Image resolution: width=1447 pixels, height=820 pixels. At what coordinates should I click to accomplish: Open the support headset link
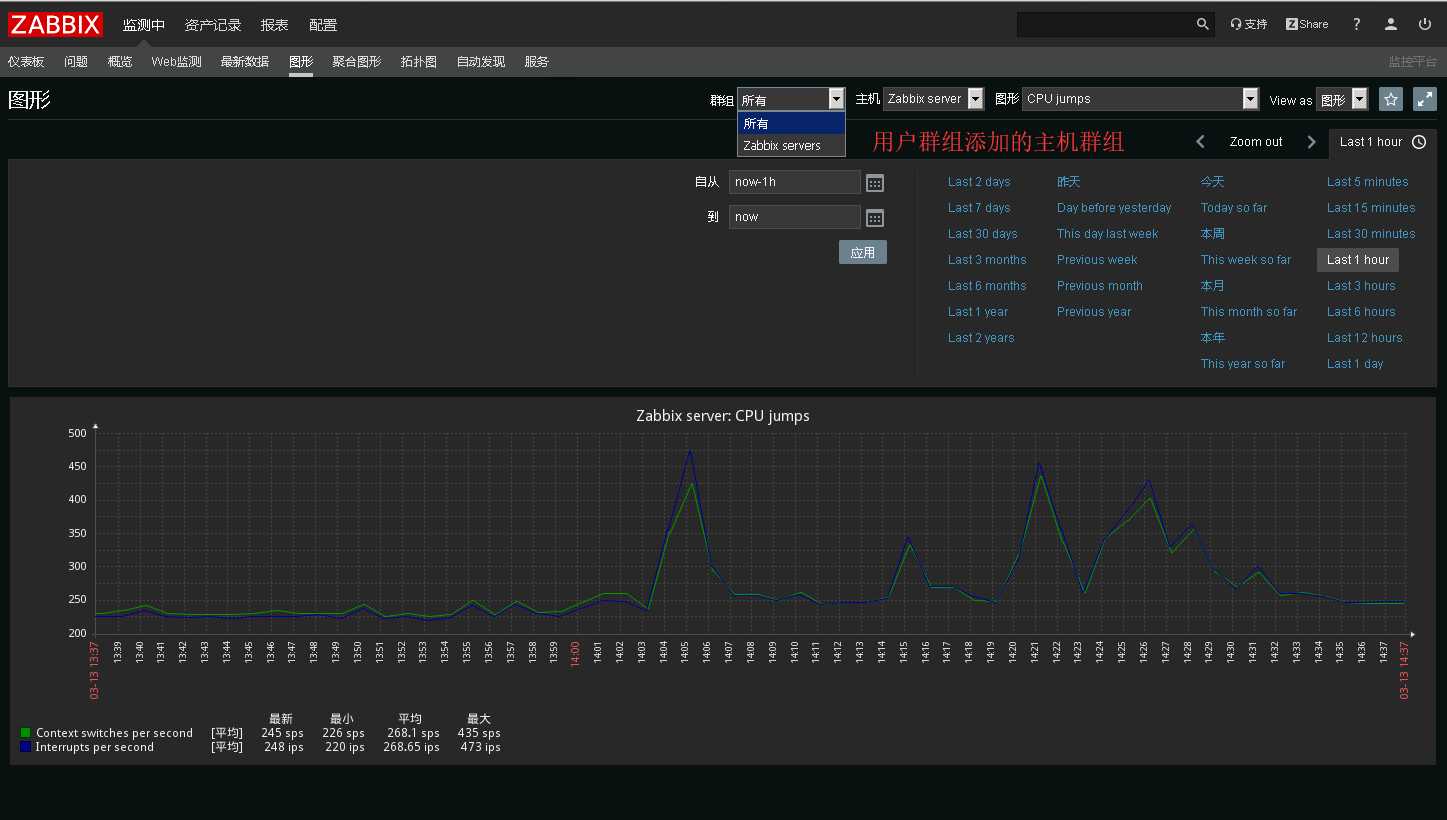(1249, 24)
